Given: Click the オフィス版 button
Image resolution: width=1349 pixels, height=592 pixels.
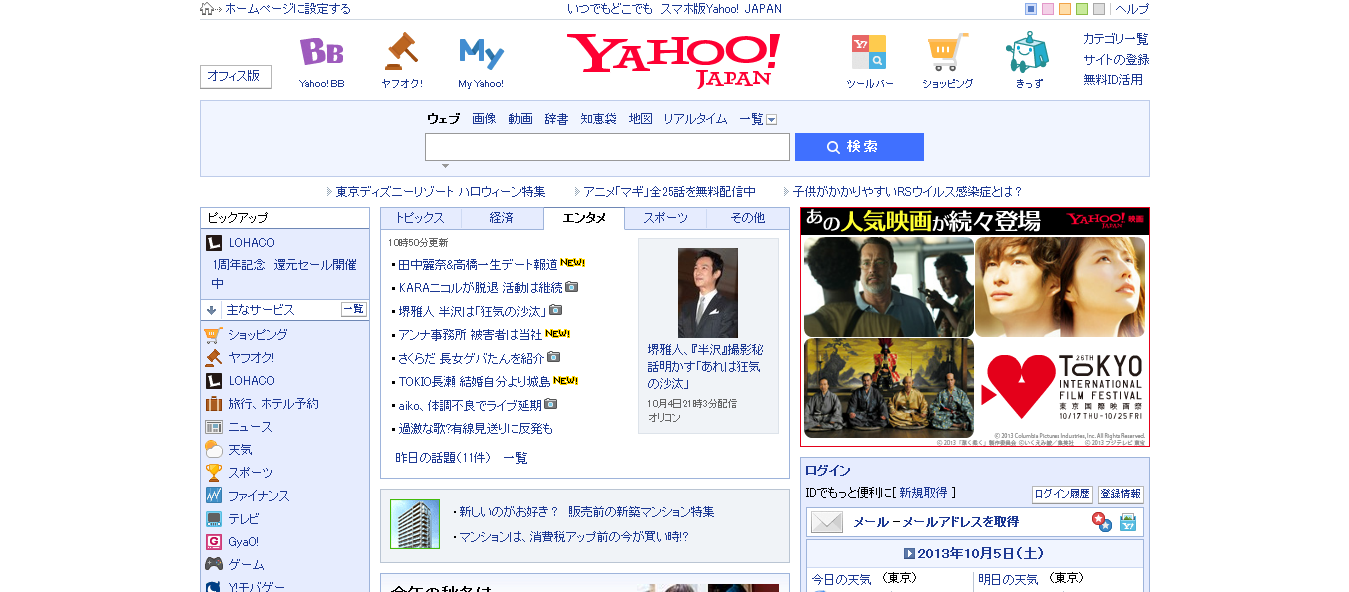Looking at the screenshot, I should tap(236, 77).
